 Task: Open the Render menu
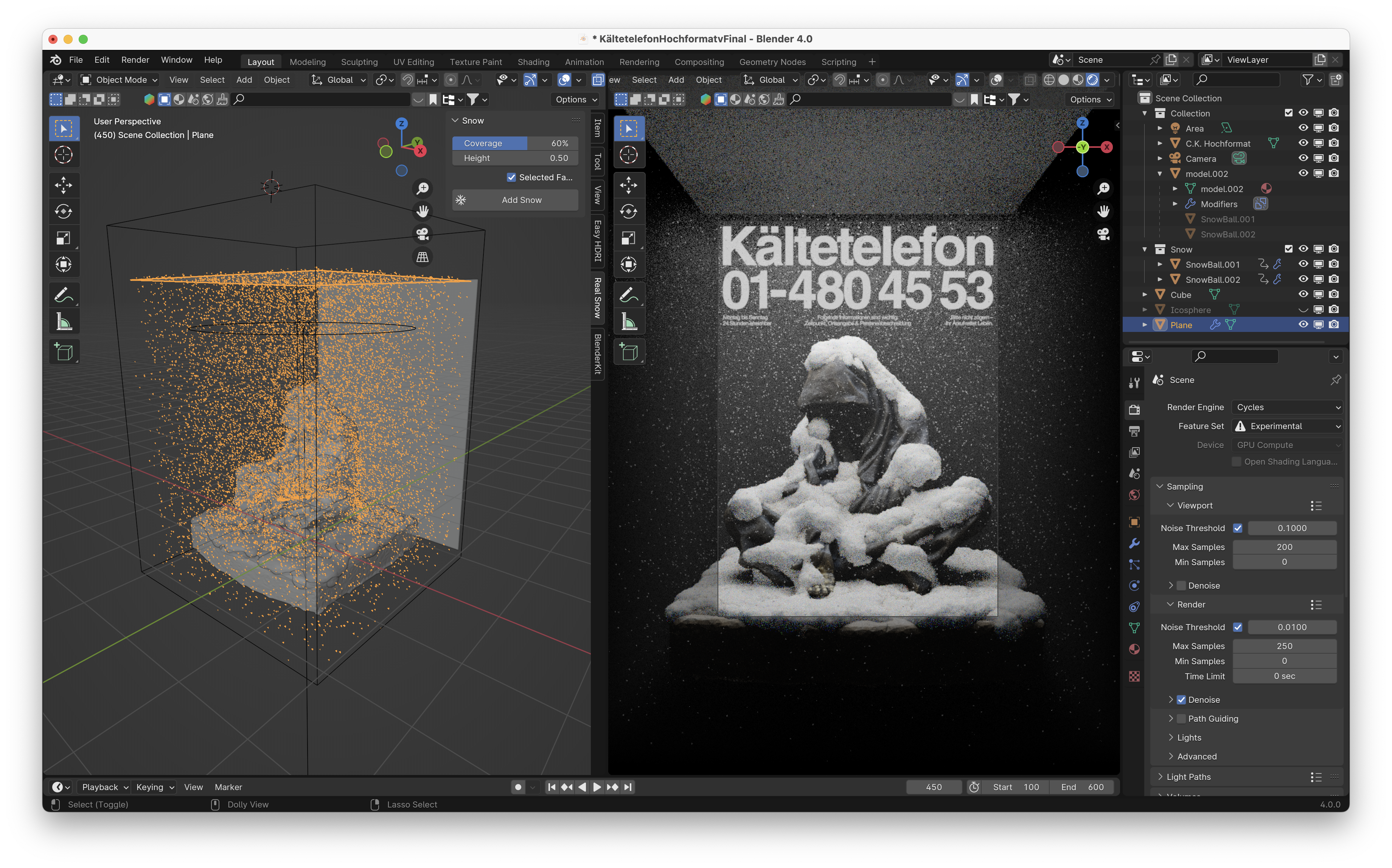(135, 60)
